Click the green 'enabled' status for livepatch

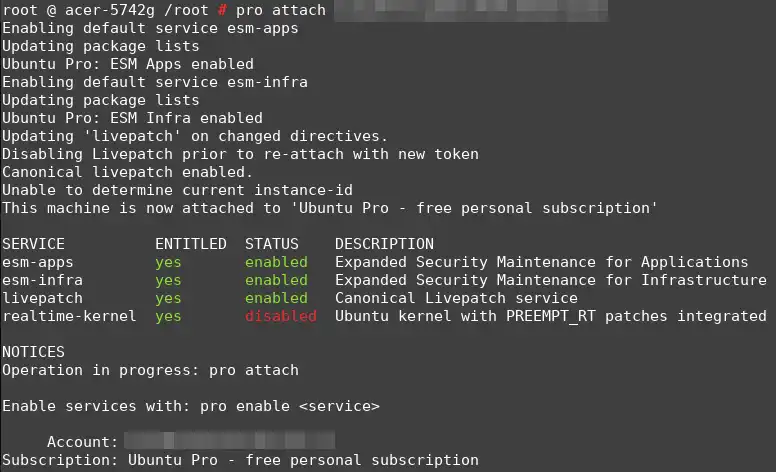276,298
